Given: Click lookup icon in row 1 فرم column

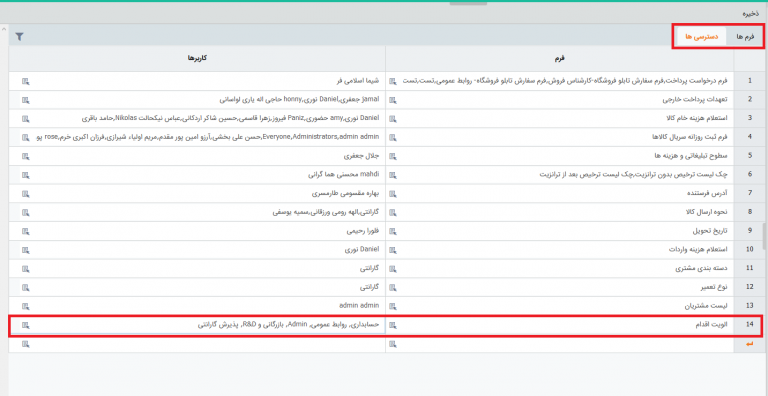Looking at the screenshot, I should tap(393, 81).
